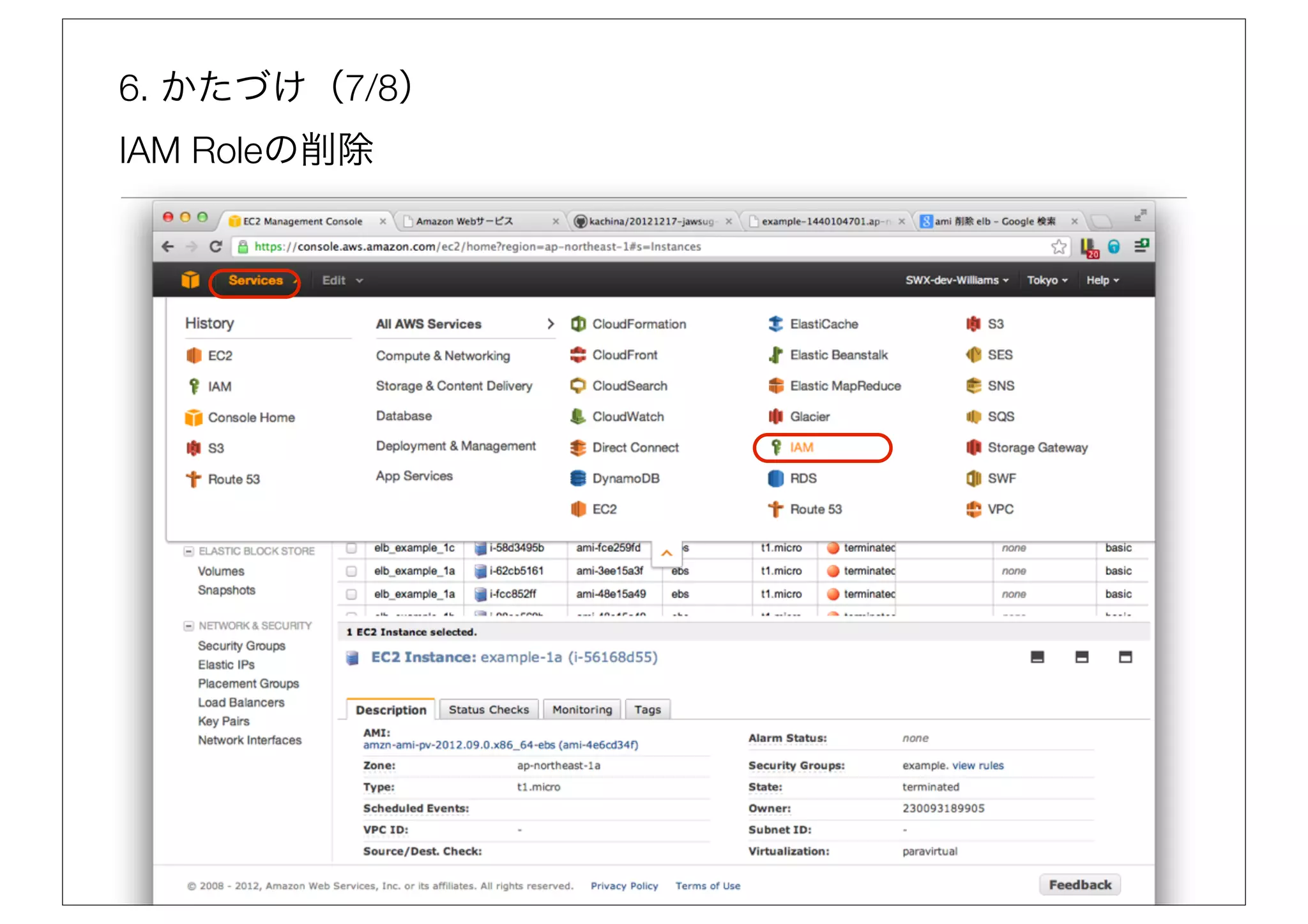Open the amzn-ami-pv-2012.09.0 AMI link
Image resolution: width=1308 pixels, height=924 pixels.
[501, 745]
